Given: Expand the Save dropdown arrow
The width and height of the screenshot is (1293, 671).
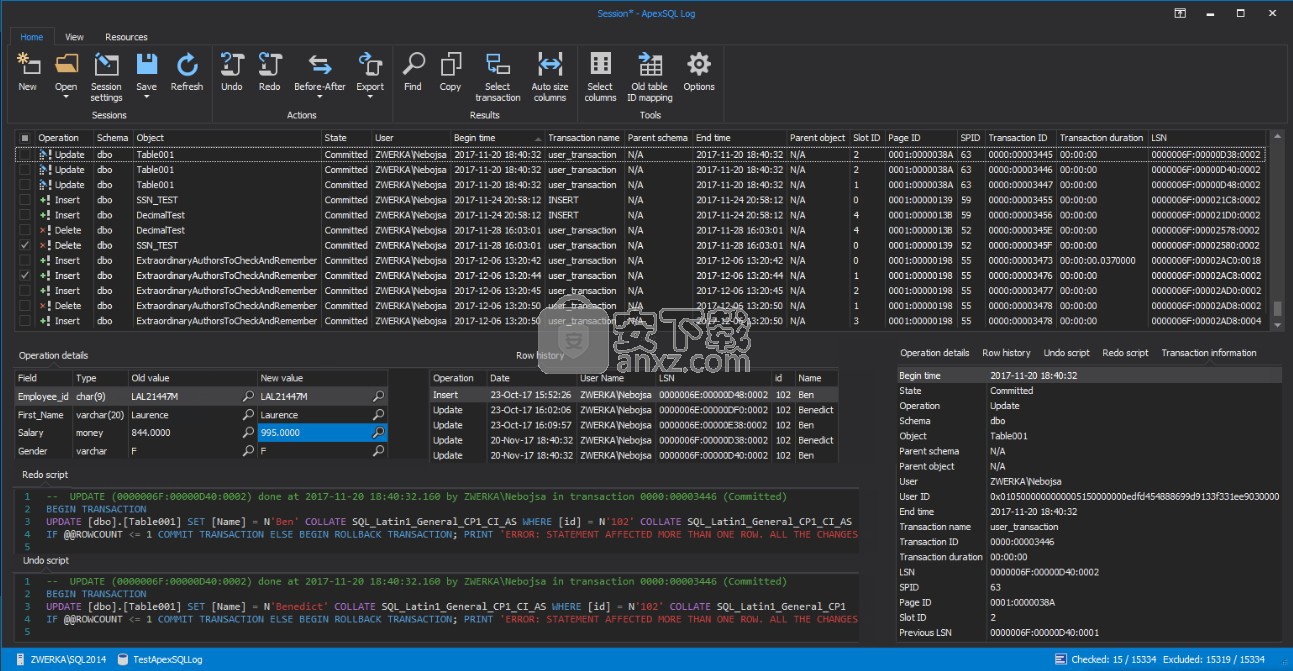Looking at the screenshot, I should (x=147, y=98).
